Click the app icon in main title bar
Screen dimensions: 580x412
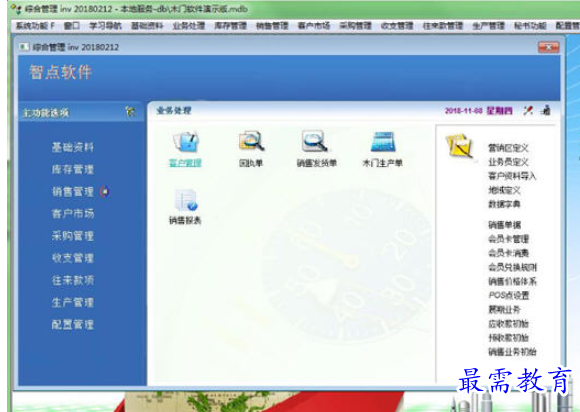click(x=16, y=9)
